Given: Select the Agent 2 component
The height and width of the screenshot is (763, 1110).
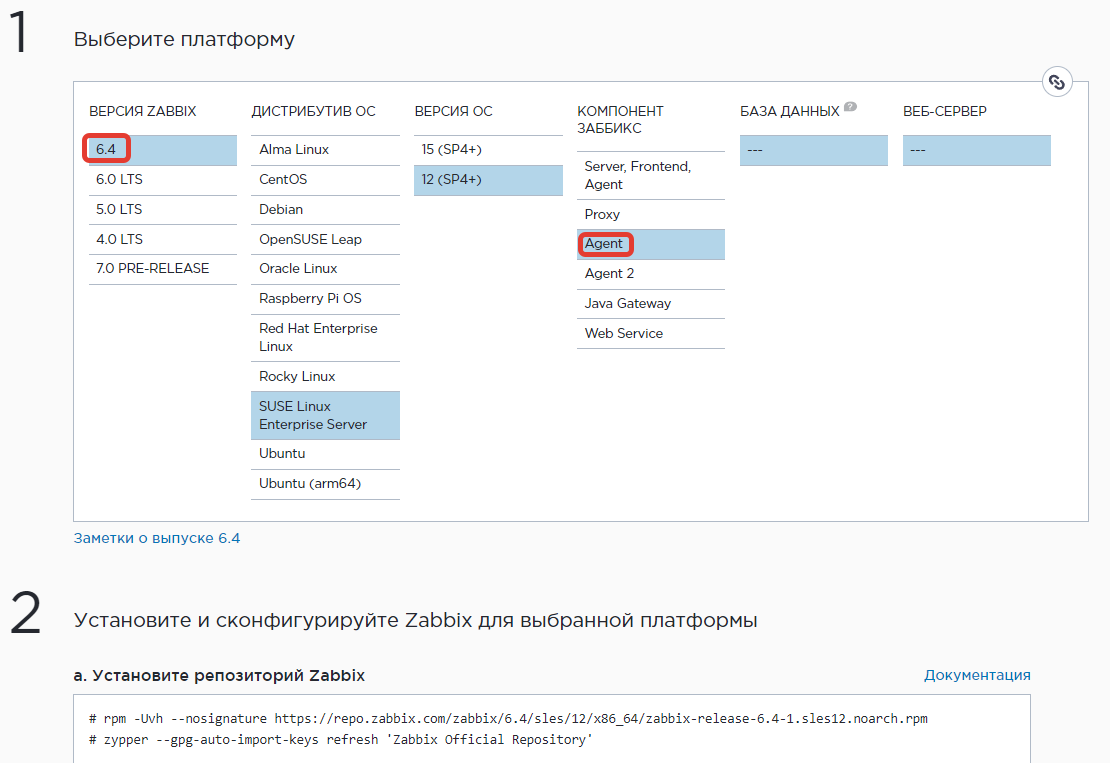Looking at the screenshot, I should tap(609, 274).
